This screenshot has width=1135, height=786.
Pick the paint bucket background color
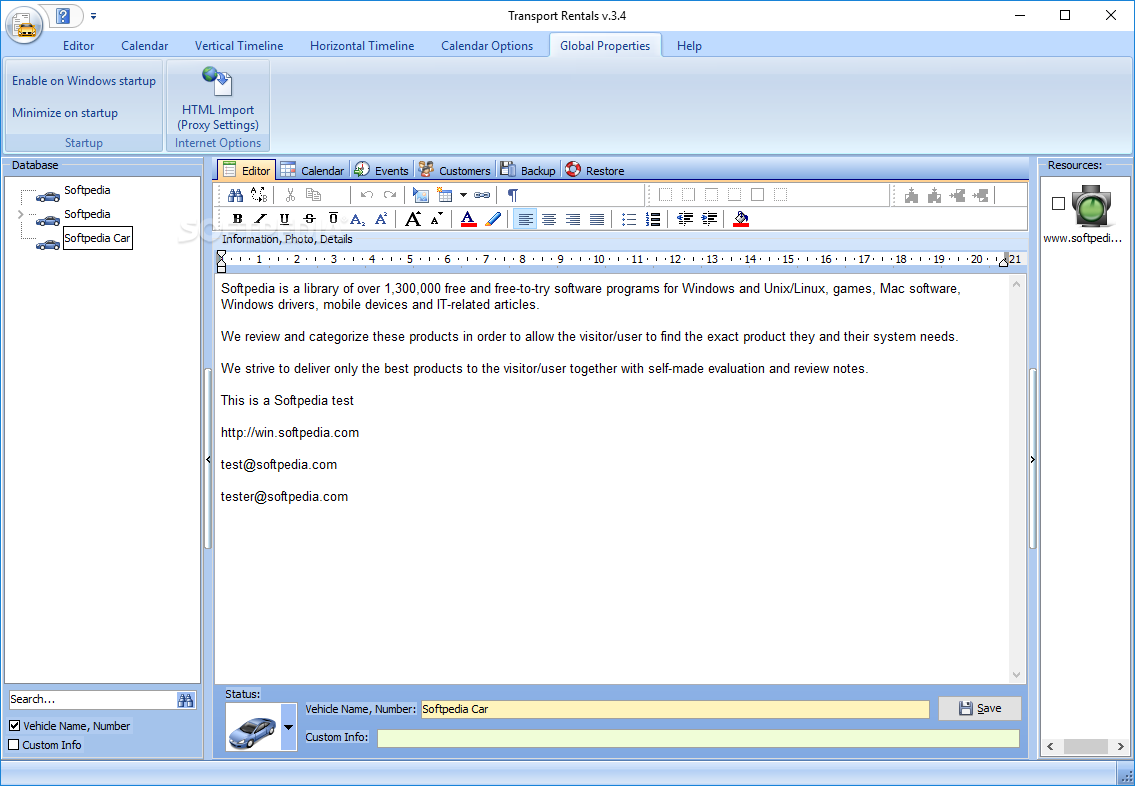coord(741,219)
